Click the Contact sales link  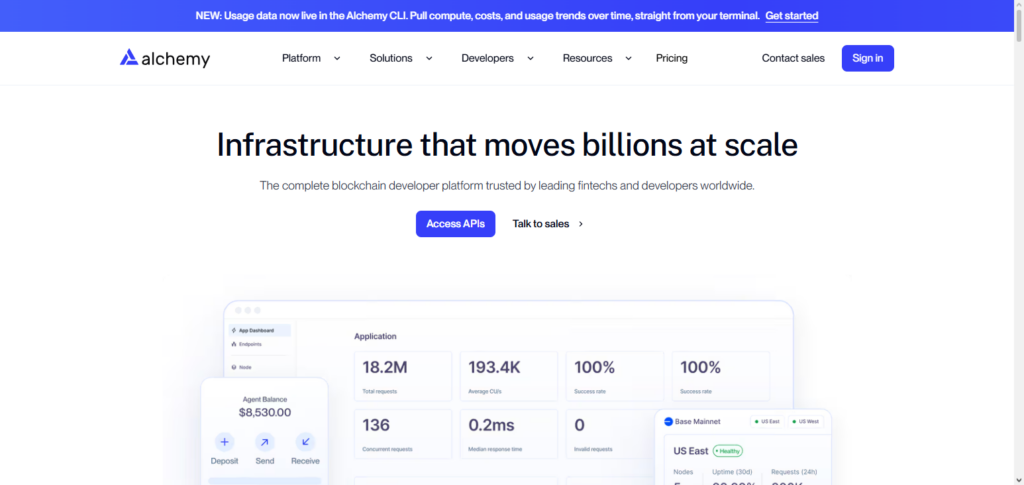coord(793,58)
